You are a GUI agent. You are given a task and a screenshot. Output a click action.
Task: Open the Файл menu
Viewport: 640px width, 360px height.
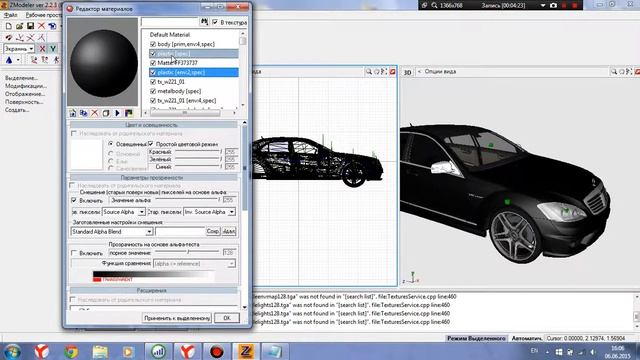coord(10,15)
